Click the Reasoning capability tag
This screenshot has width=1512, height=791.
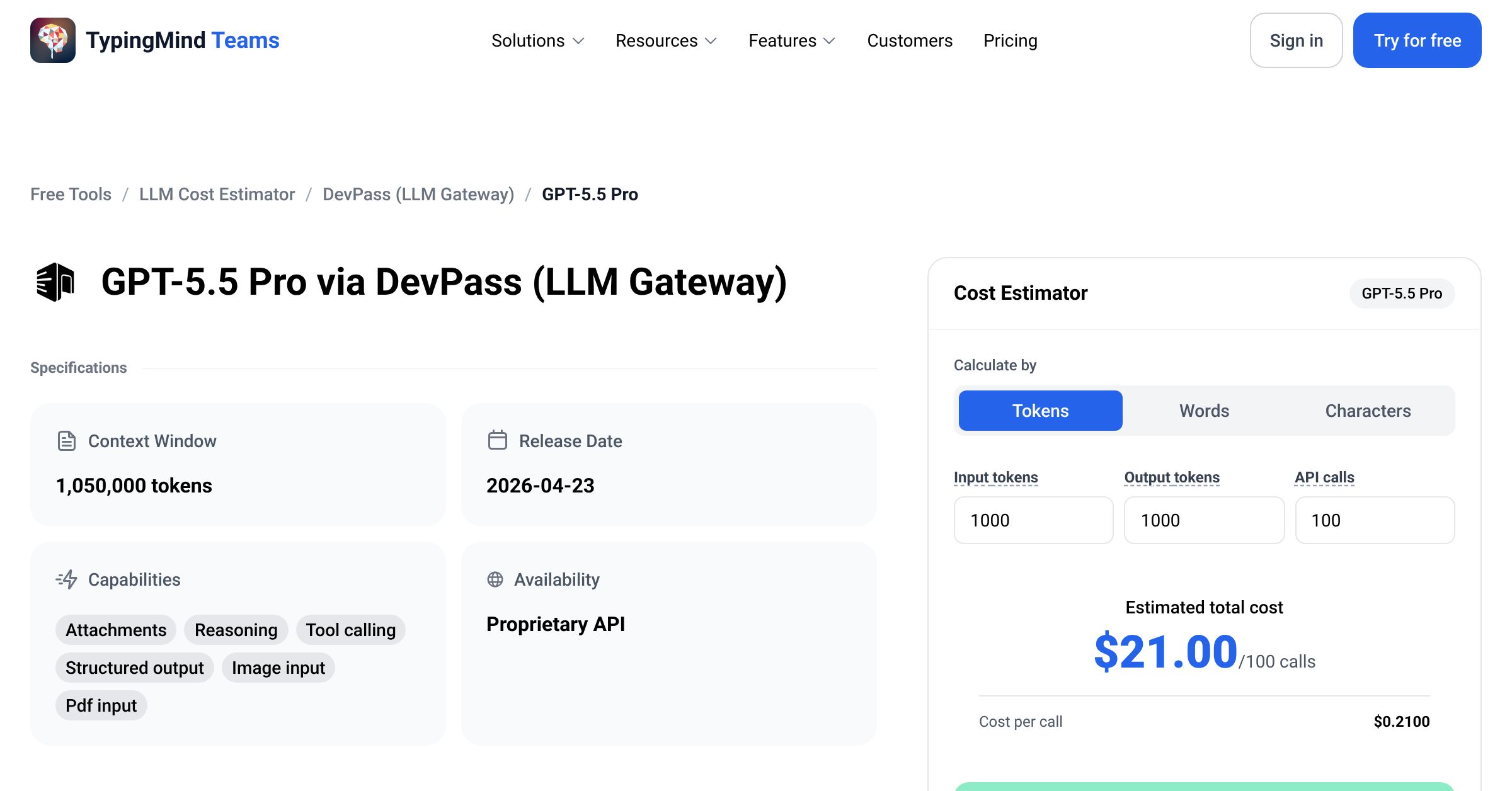(236, 630)
